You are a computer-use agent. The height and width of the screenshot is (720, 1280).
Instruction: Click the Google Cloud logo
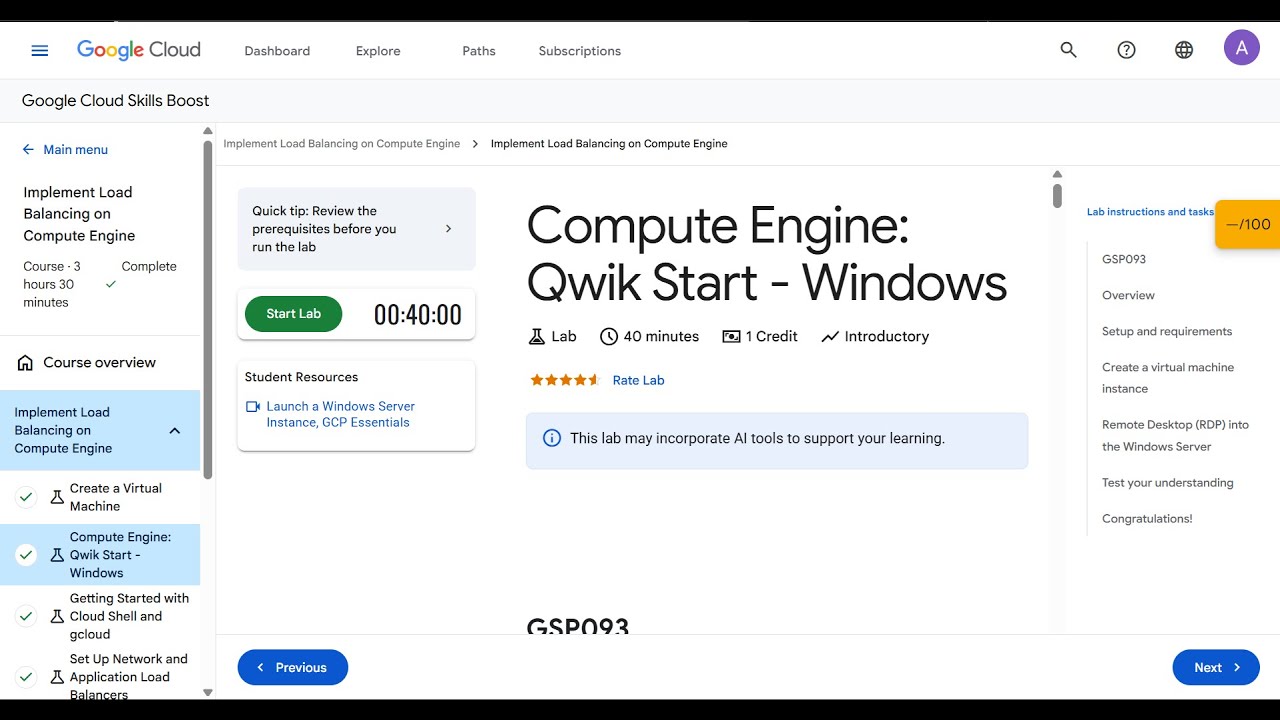(x=139, y=50)
